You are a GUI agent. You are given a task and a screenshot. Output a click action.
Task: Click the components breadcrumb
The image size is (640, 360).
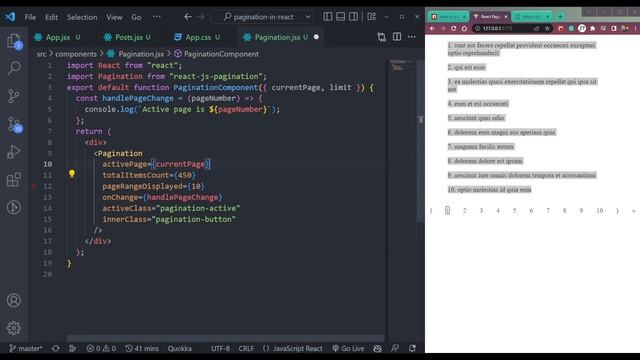click(76, 54)
